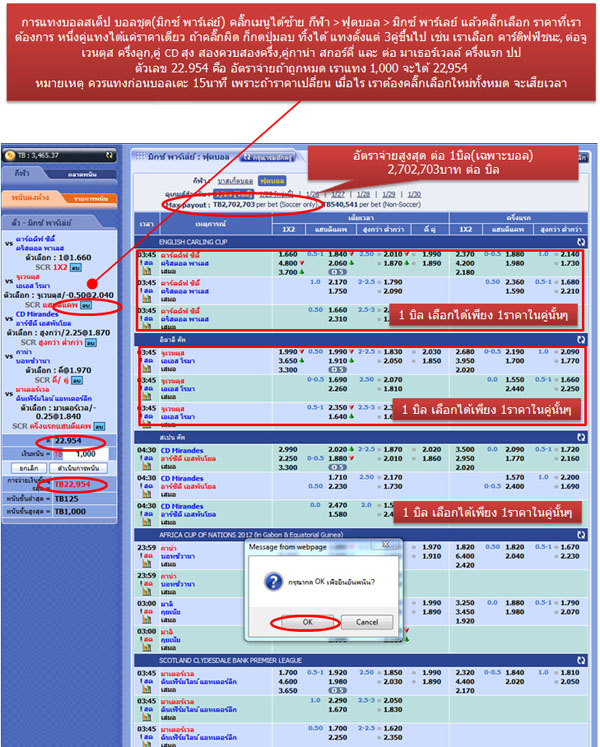
Task: Open stats chart for Motherwell row with odds 1.700/4.600
Action: tap(147, 690)
